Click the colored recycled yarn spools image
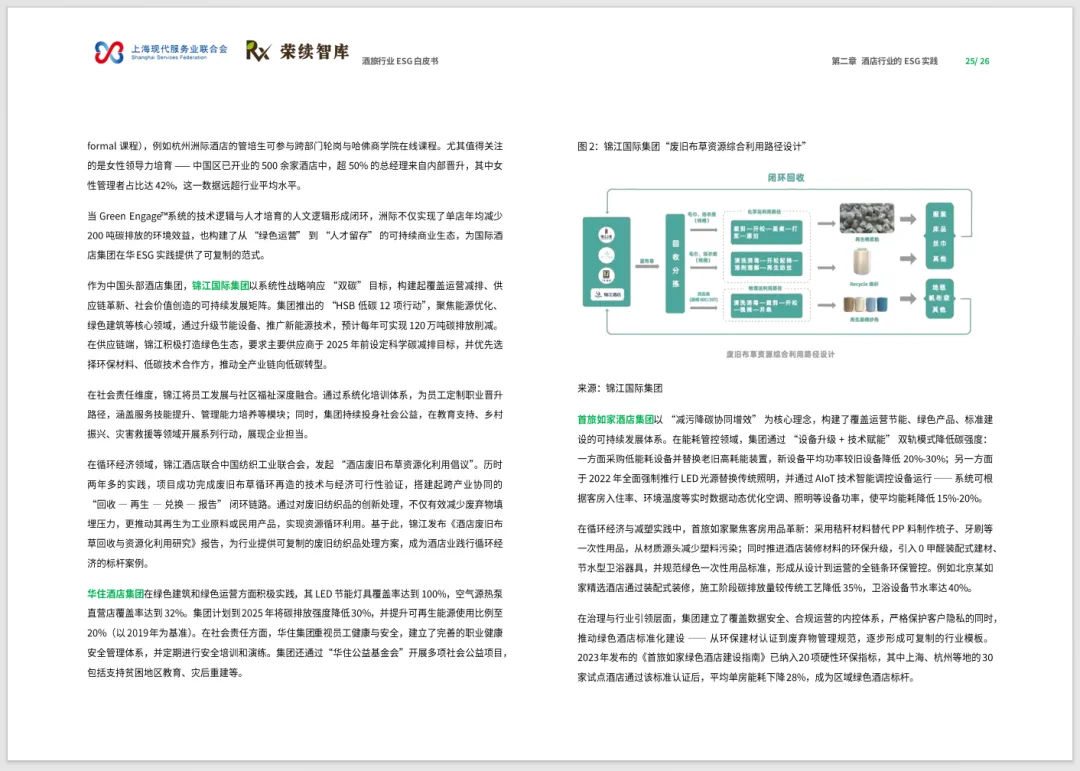This screenshot has height=771, width=1080. coord(865,305)
